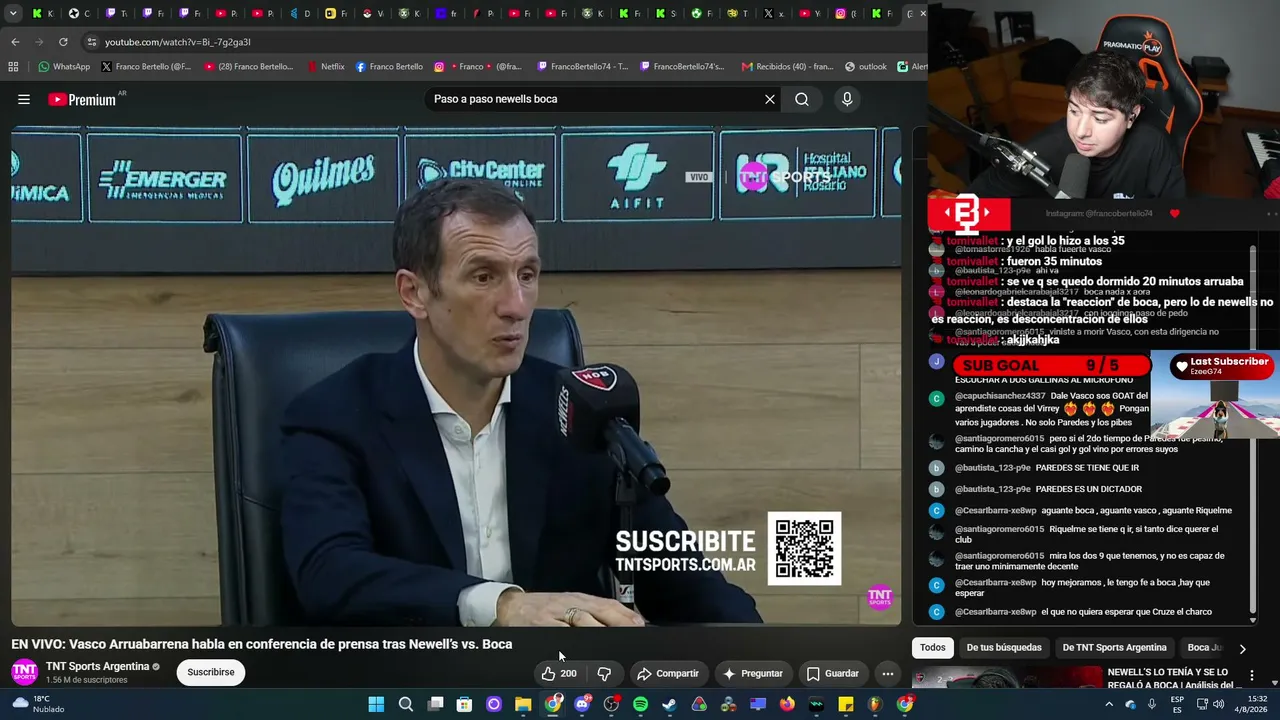Click the chat message 'PAREDES ES UN DICTADOR'
The width and height of the screenshot is (1280, 720).
(1087, 489)
